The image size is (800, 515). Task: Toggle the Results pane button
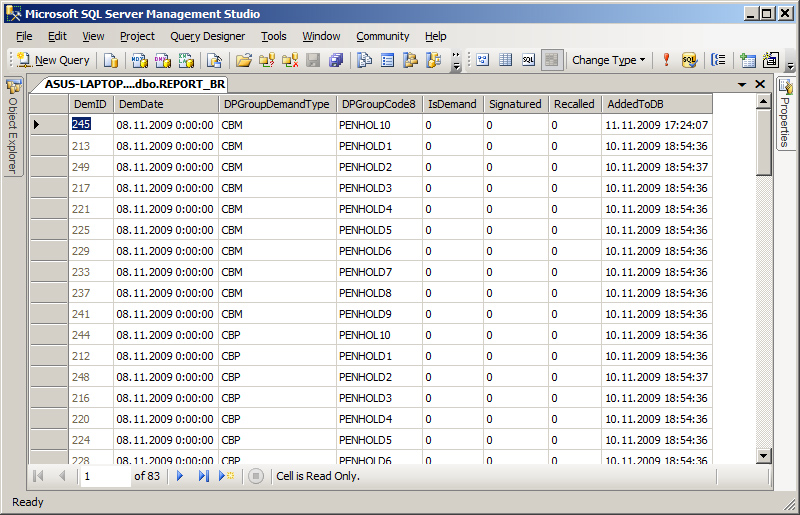point(552,60)
